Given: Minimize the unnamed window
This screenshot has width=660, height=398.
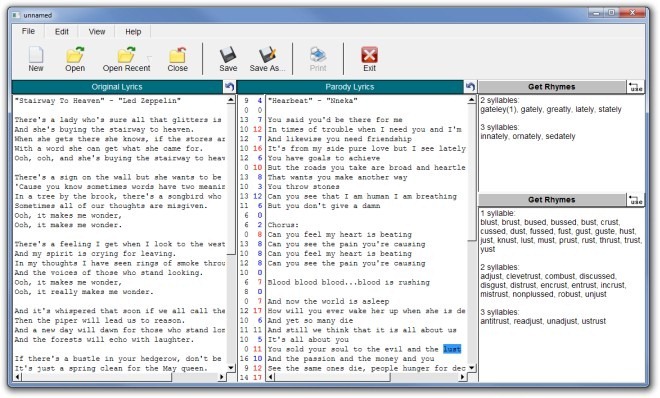Looking at the screenshot, I should click(596, 13).
